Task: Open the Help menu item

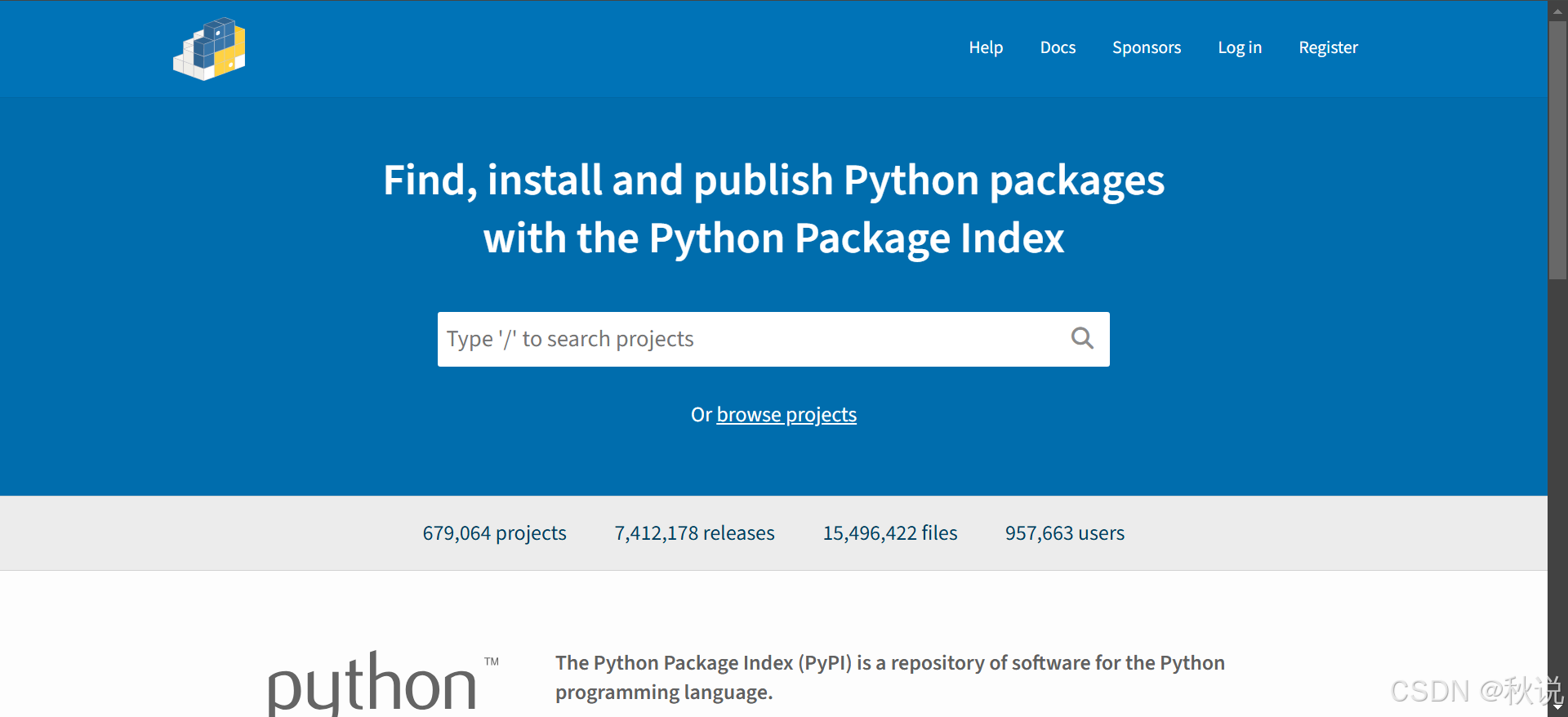Action: point(986,47)
